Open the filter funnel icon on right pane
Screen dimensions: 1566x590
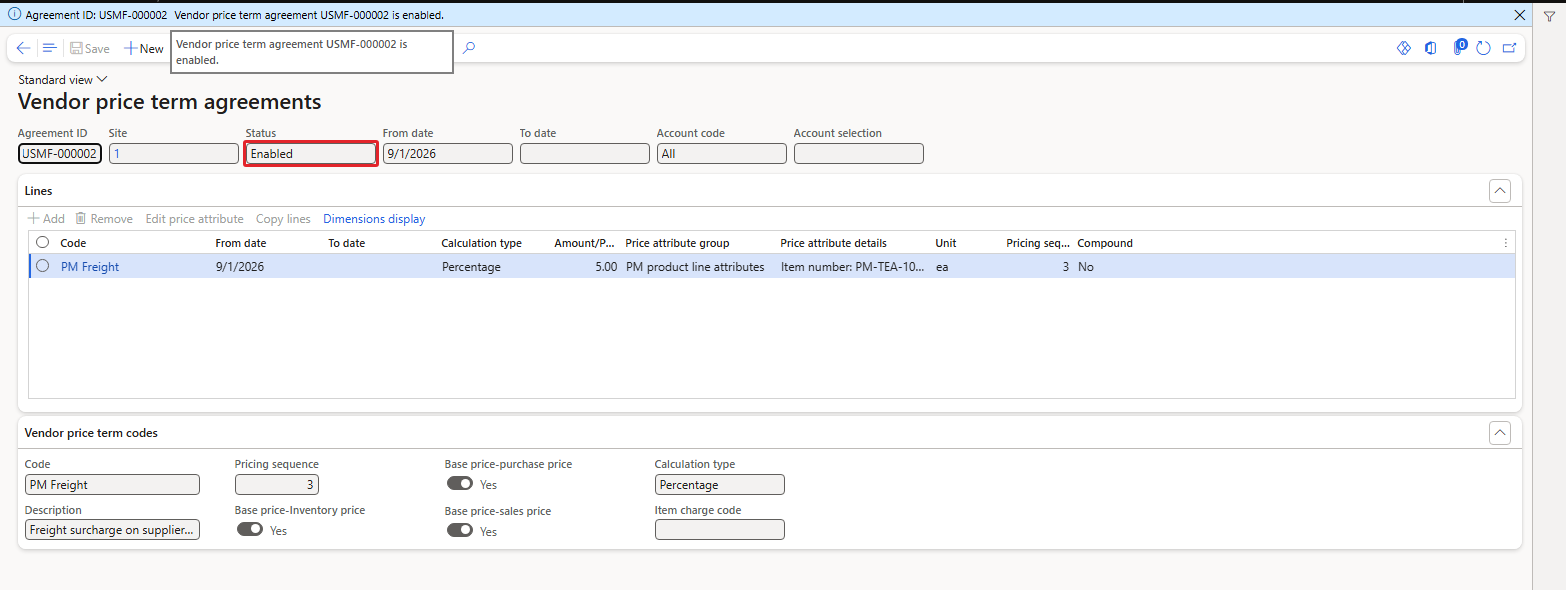(x=1549, y=15)
